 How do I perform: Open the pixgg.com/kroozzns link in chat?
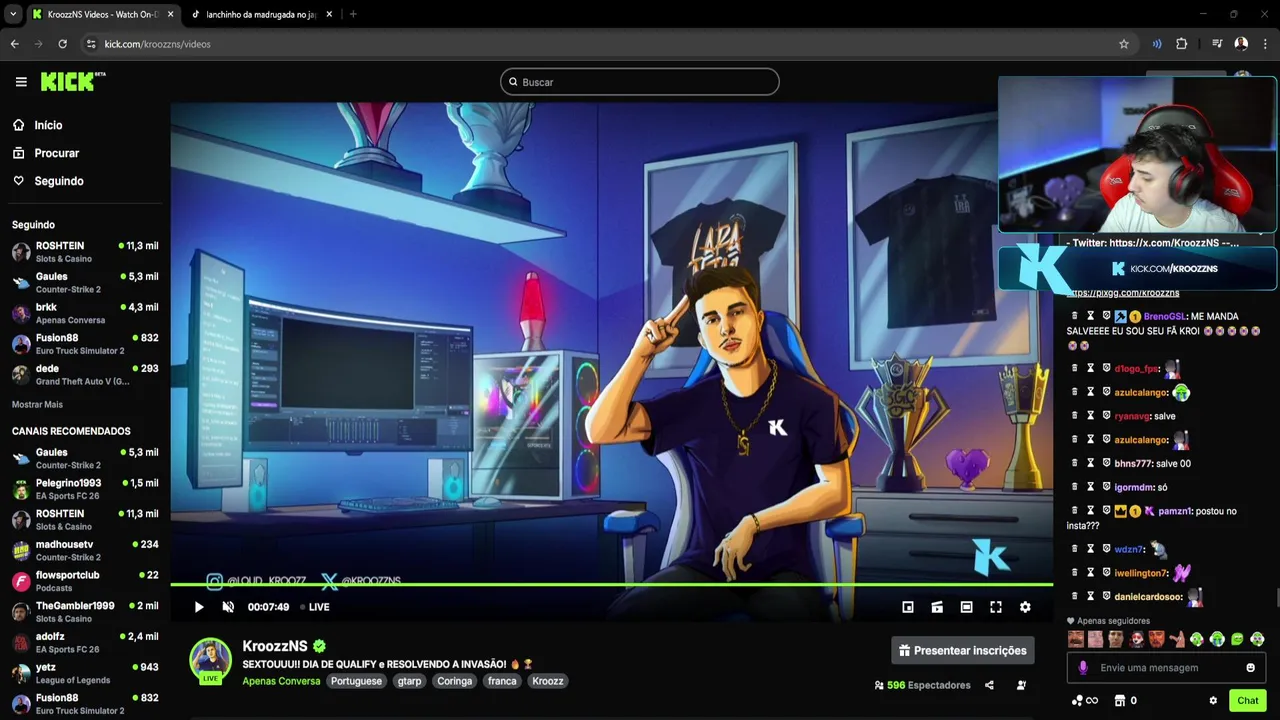1123,293
